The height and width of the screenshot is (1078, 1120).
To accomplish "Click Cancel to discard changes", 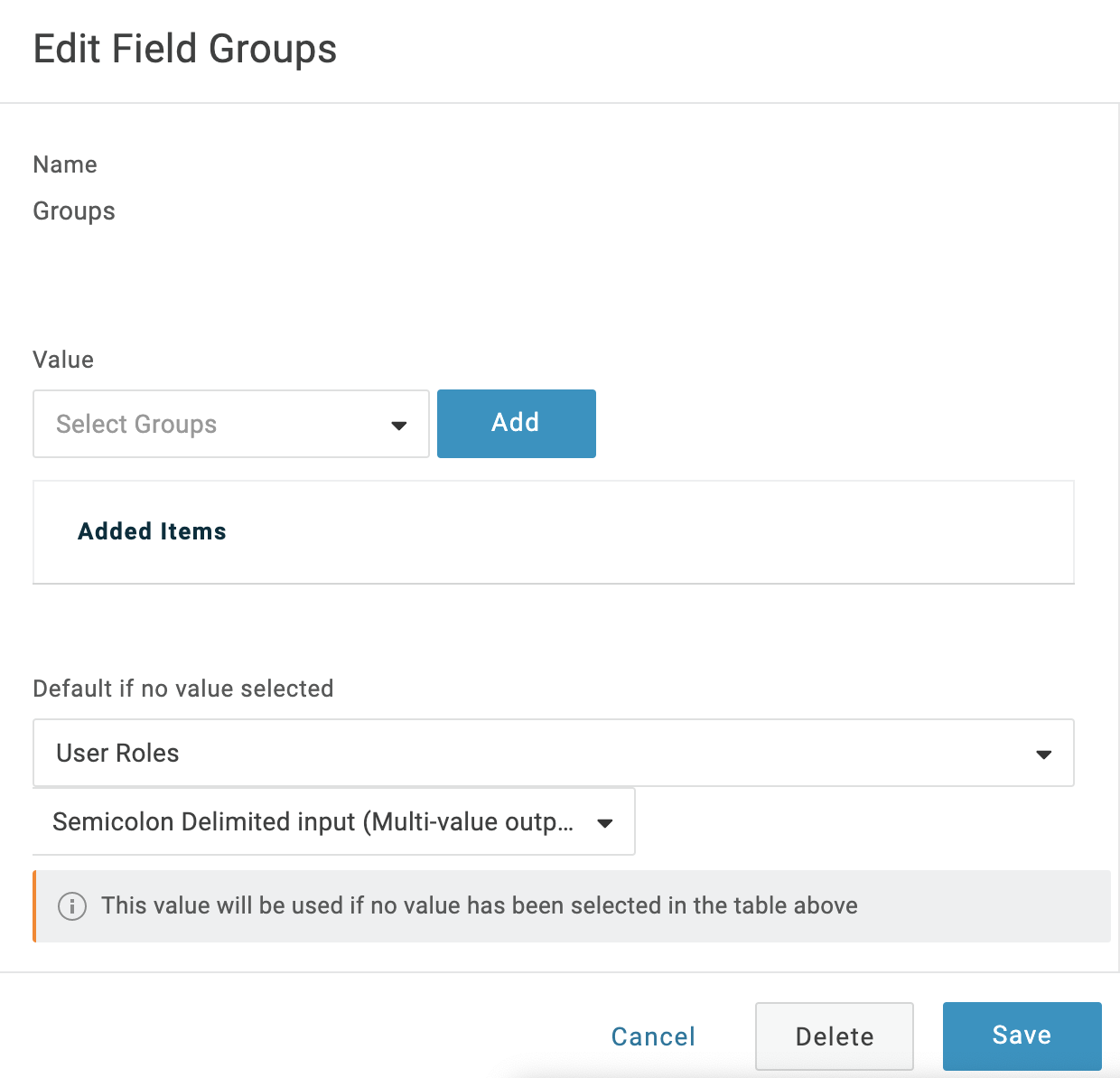I will [x=653, y=1036].
